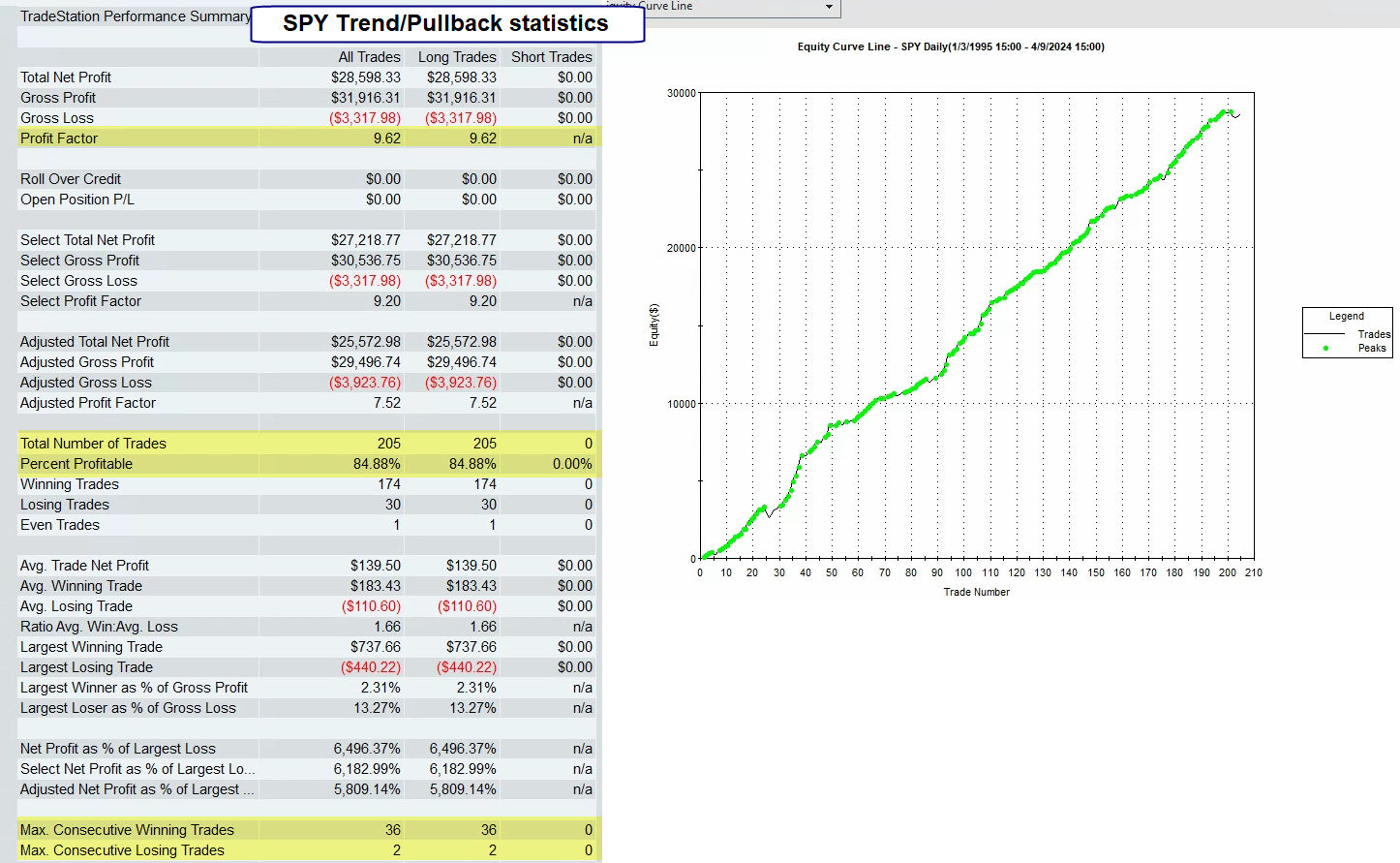Screen dimensions: 1400x863
Task: Click Long Trades value 6,182.99%
Action: tap(463, 769)
